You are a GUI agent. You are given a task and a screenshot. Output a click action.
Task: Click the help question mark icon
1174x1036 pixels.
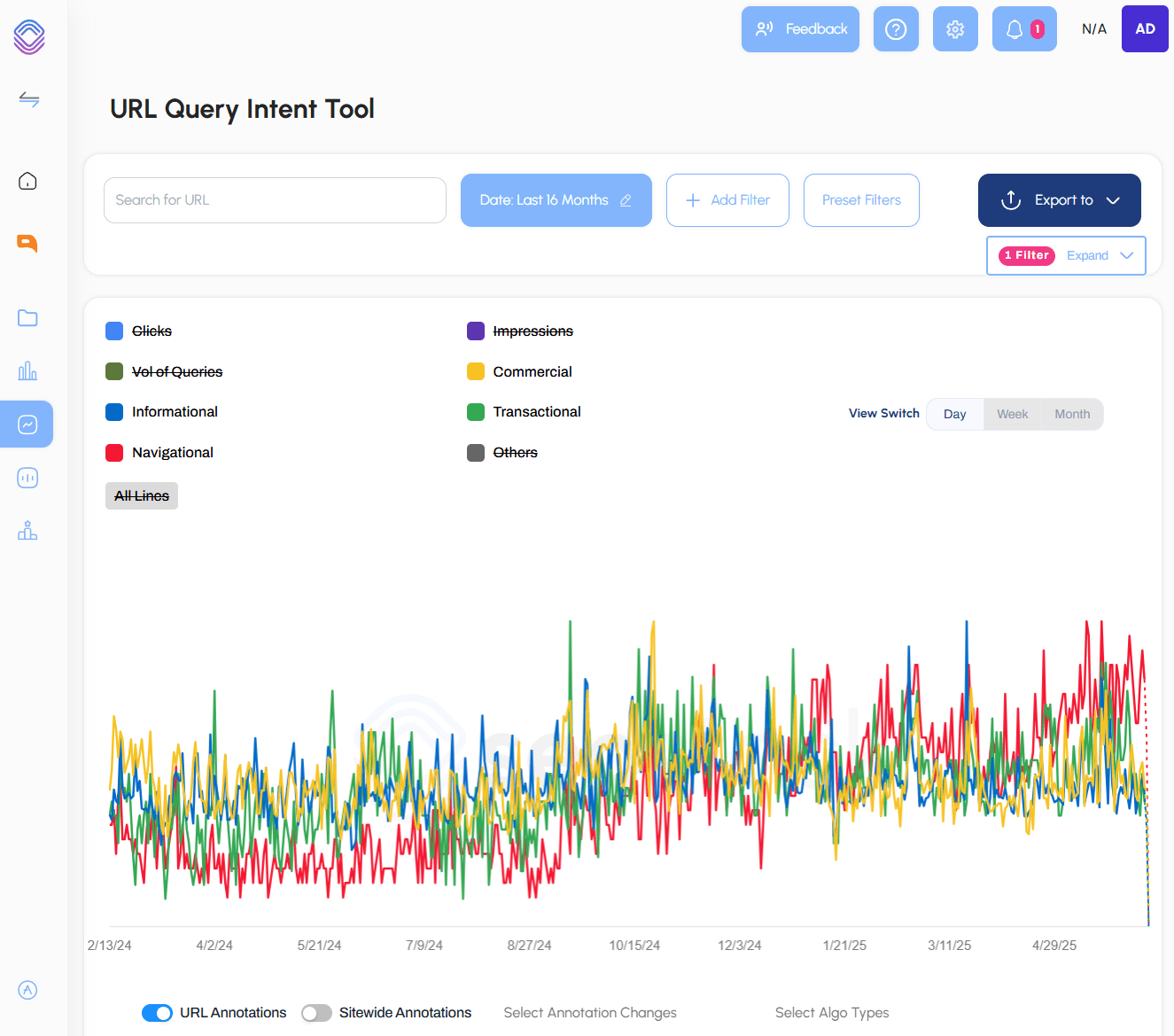tap(896, 28)
